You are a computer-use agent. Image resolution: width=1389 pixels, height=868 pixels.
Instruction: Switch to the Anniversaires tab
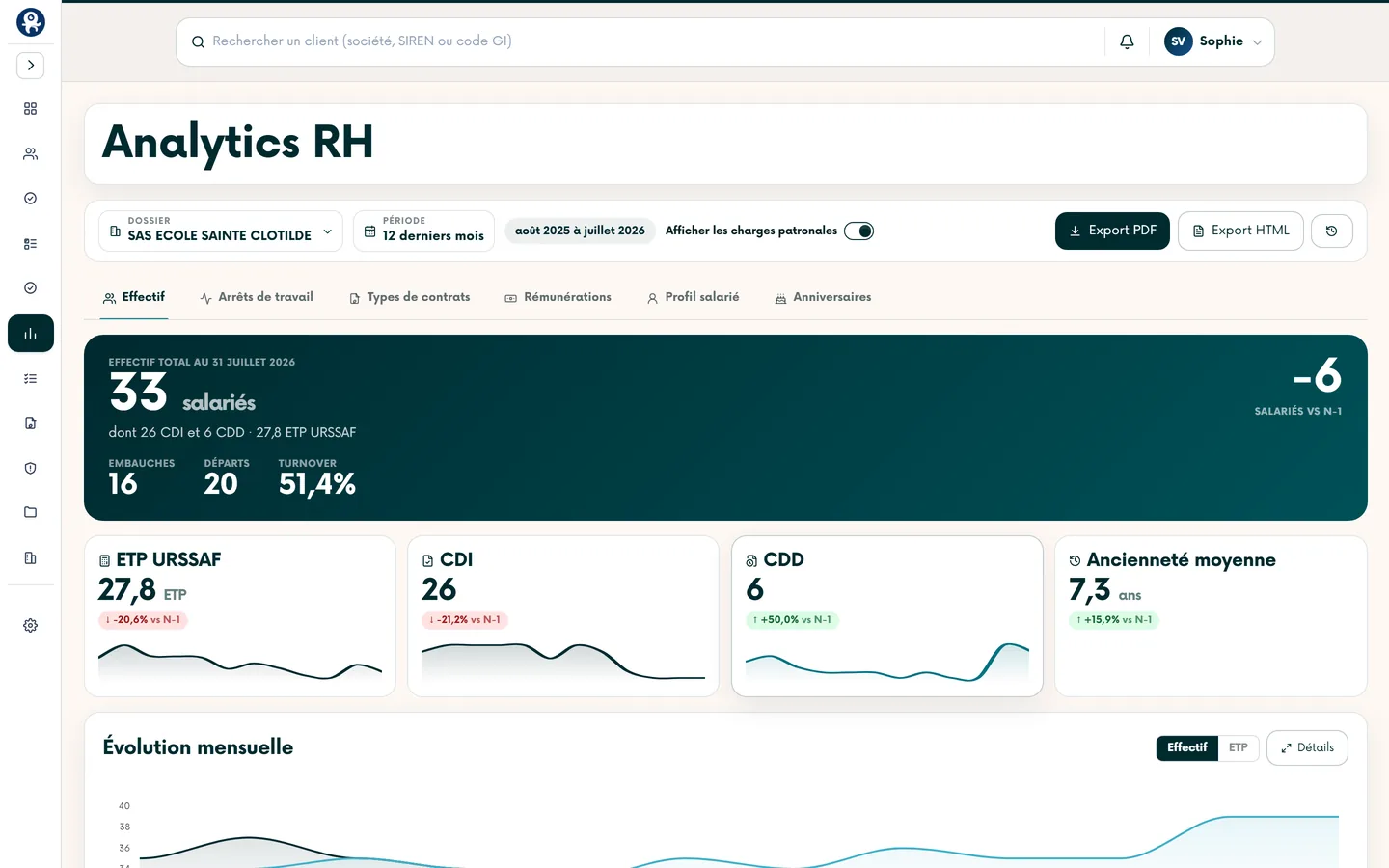point(823,297)
